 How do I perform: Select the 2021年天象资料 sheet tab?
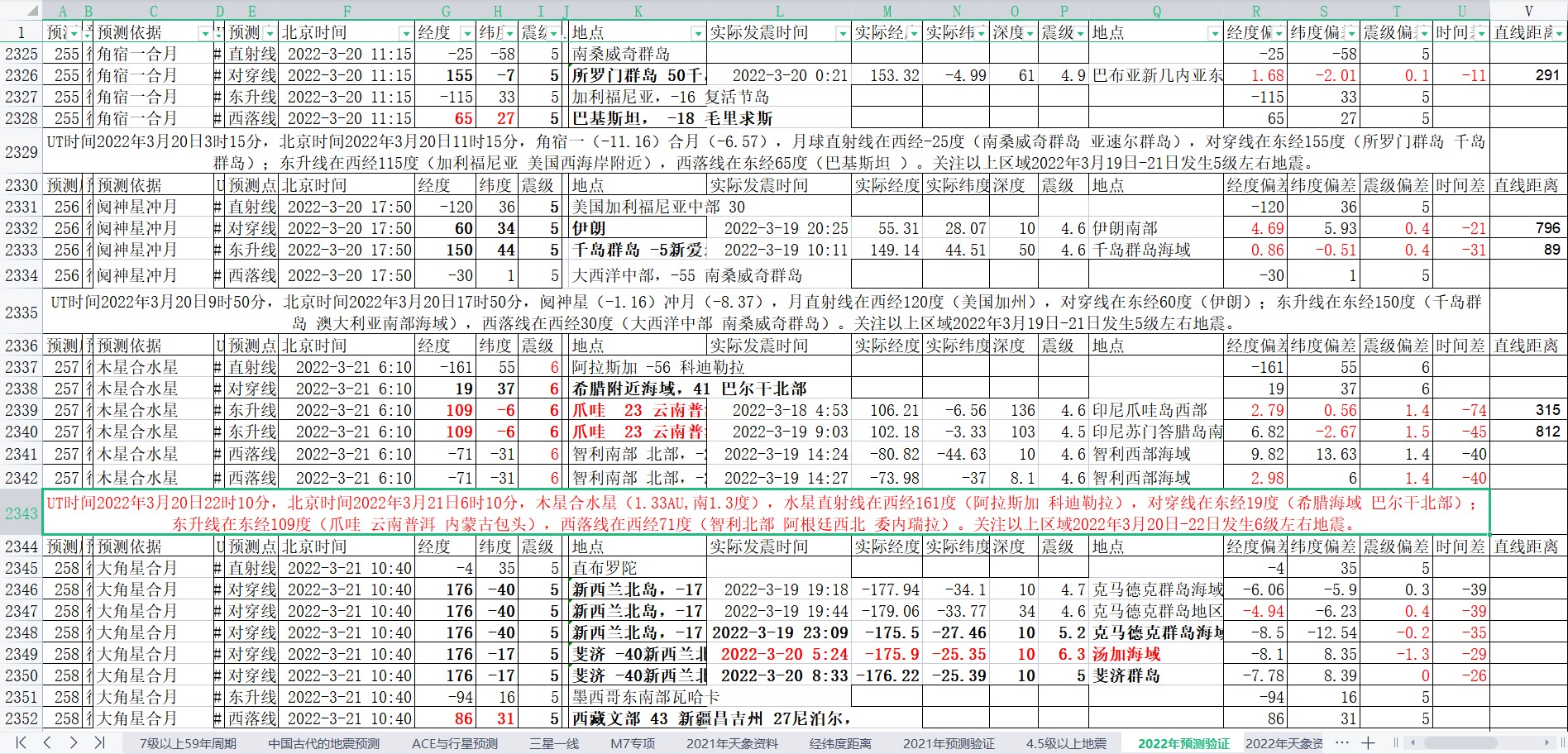(732, 743)
